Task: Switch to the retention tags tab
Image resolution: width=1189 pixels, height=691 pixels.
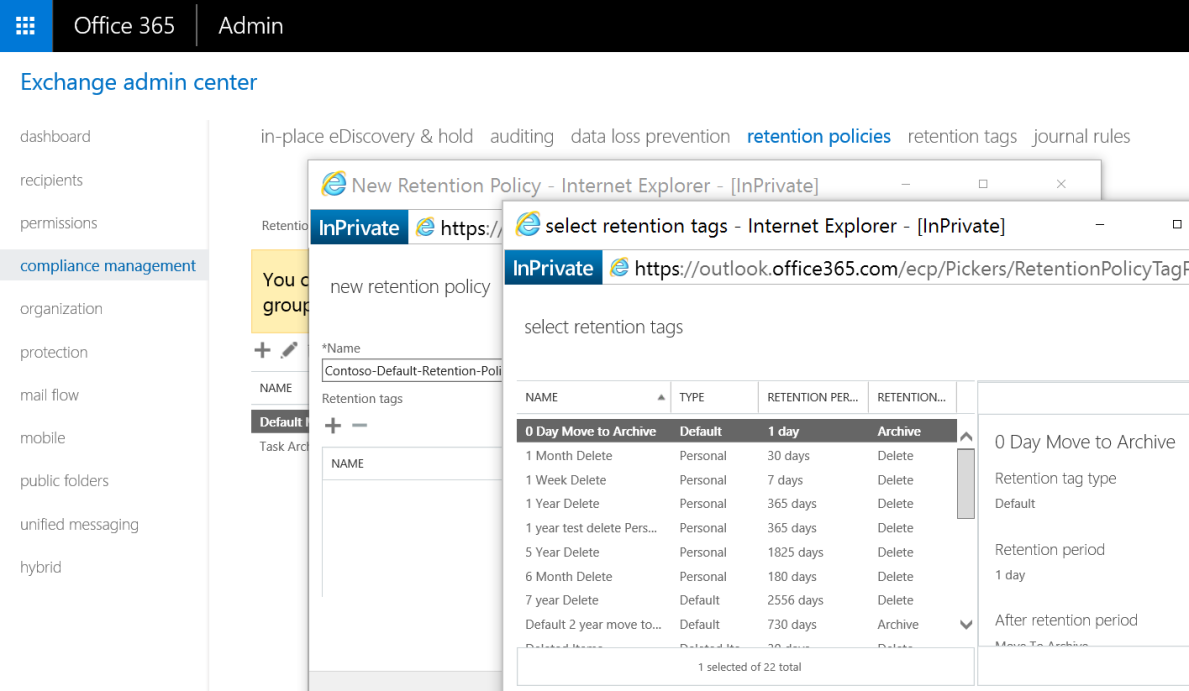Action: 961,136
